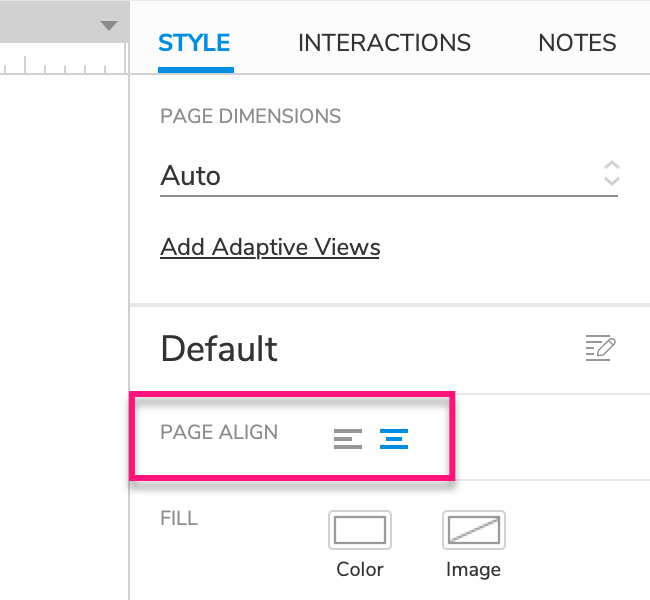The width and height of the screenshot is (650, 600).
Task: Click the blank canvas area left of panel
Action: click(64, 332)
